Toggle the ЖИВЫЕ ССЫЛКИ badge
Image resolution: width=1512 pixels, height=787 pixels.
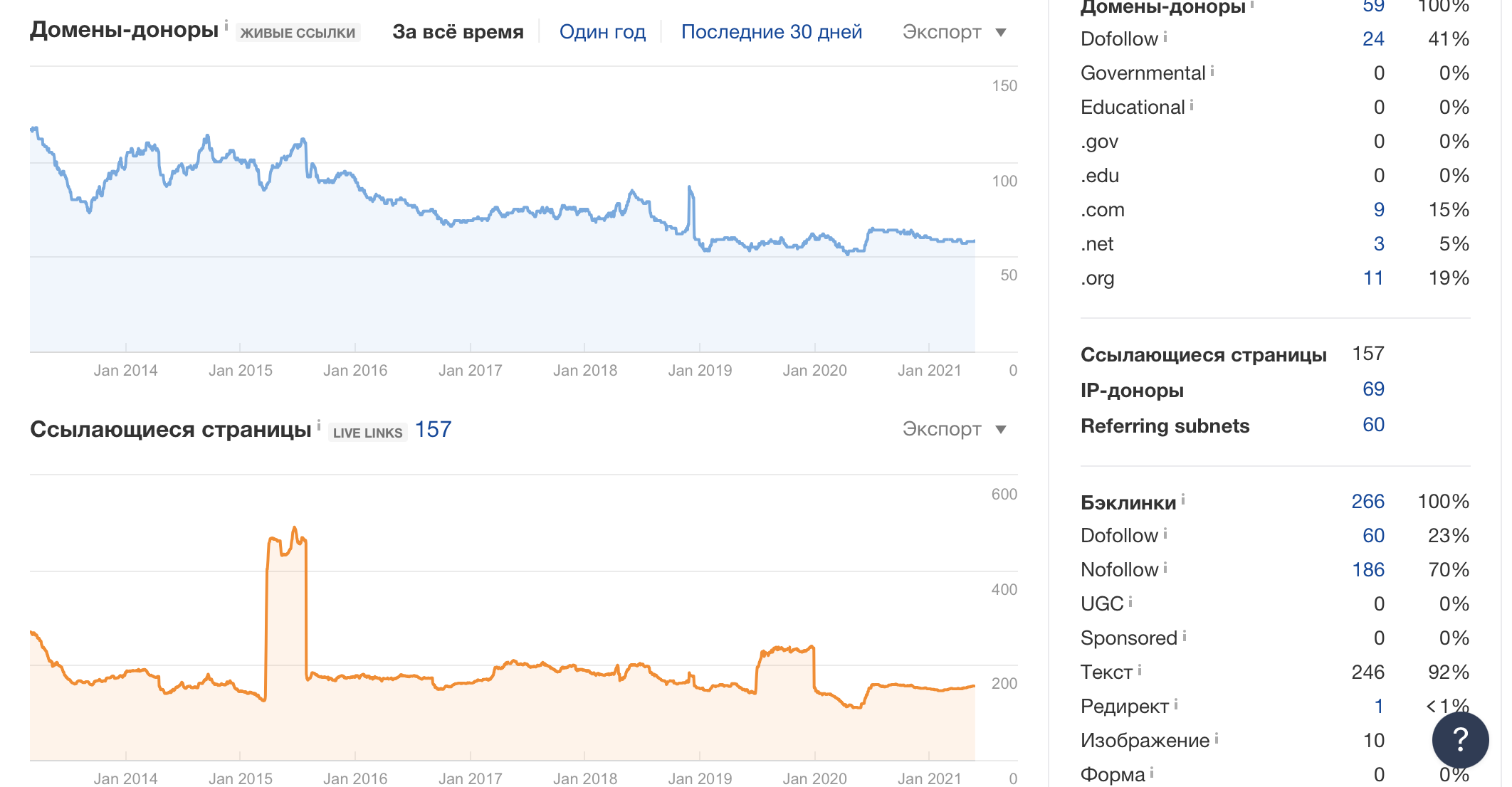[x=298, y=33]
